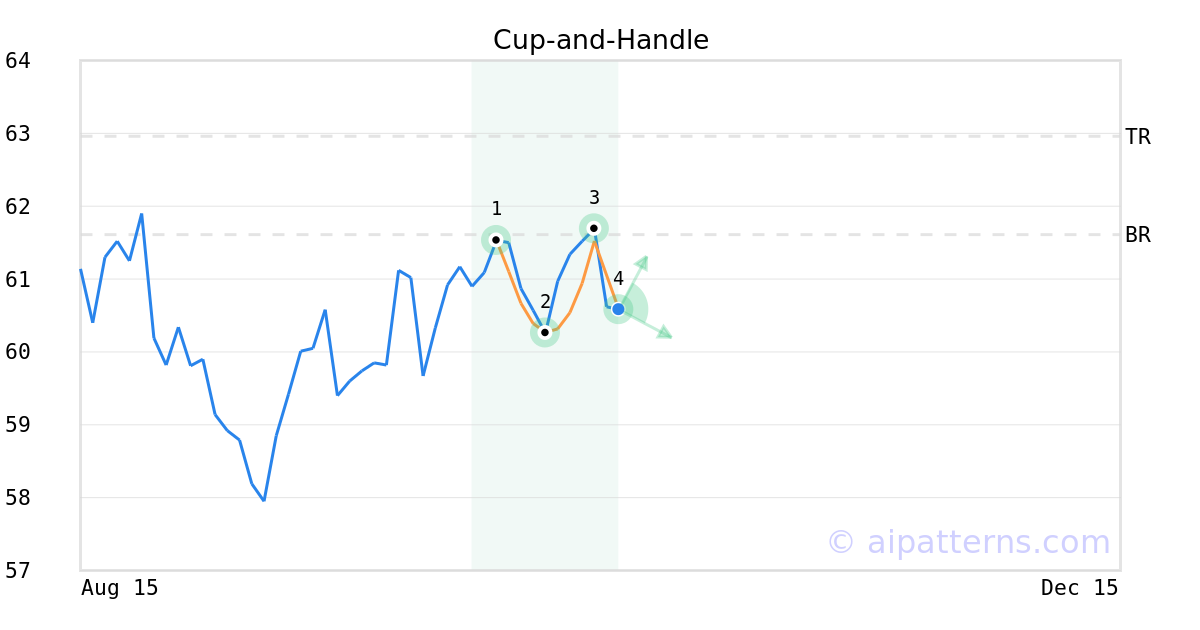Viewport: 1200px width, 630px height.
Task: Click the 64 price axis label
Action: point(18,61)
